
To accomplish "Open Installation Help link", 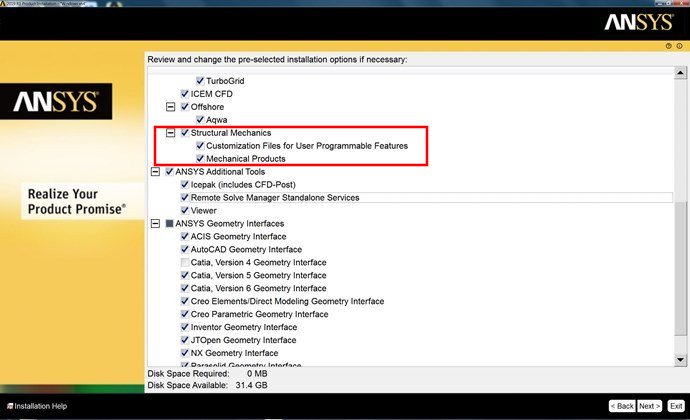I will [37, 406].
